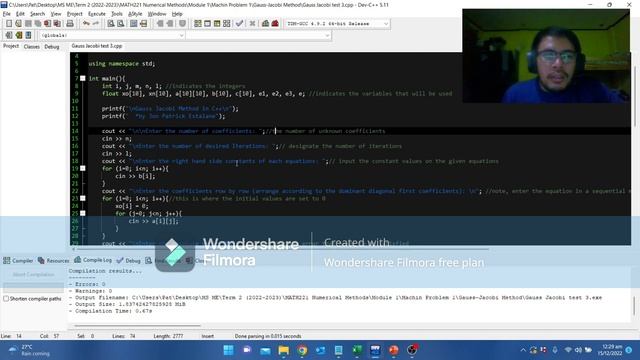Viewport: 640px width, 360px height.
Task: Click the Compile toolbar icon
Action: pyautogui.click(x=198, y=24)
